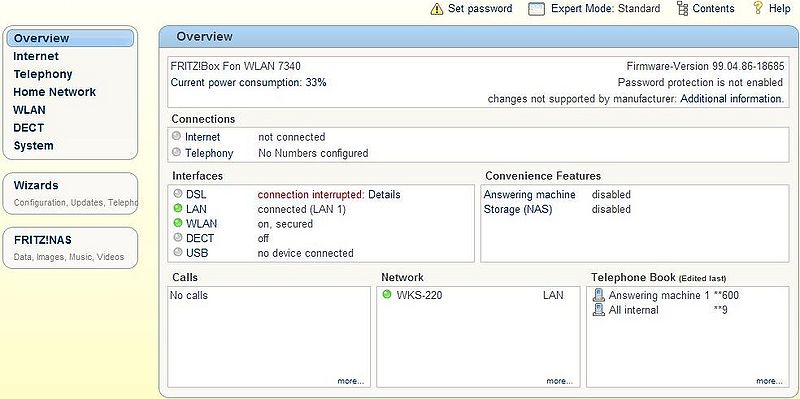This screenshot has height=399, width=800.
Task: Click the green WLAN status indicator
Action: pos(178,223)
